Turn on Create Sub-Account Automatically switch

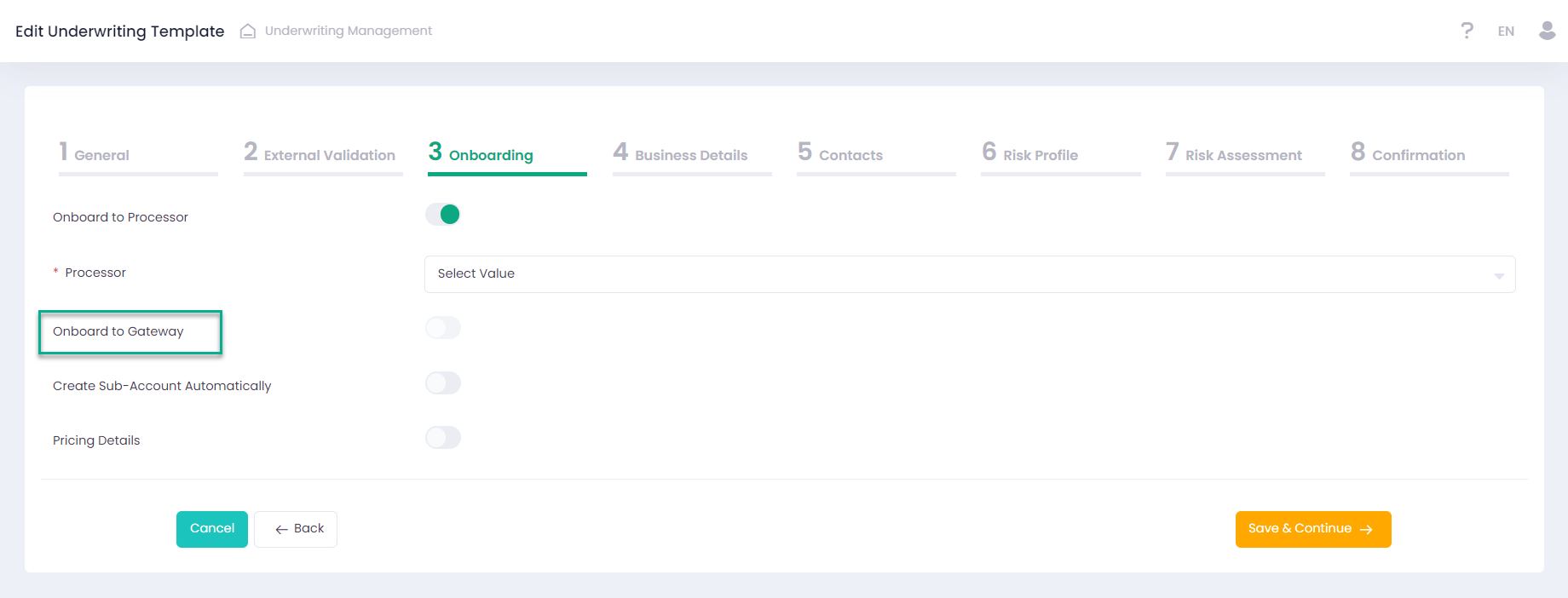click(x=443, y=383)
